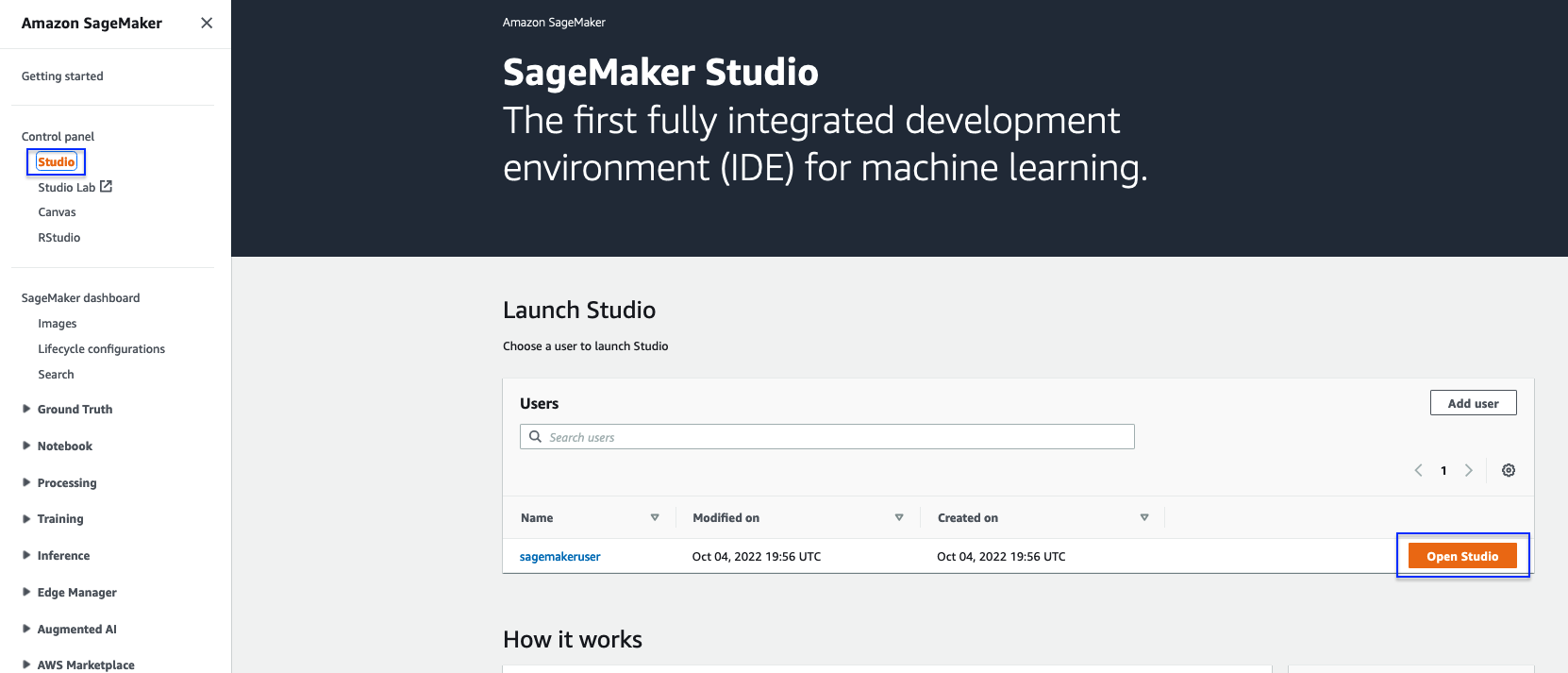Expand the AWS Marketplace section
This screenshot has height=673, width=1568.
point(26,665)
